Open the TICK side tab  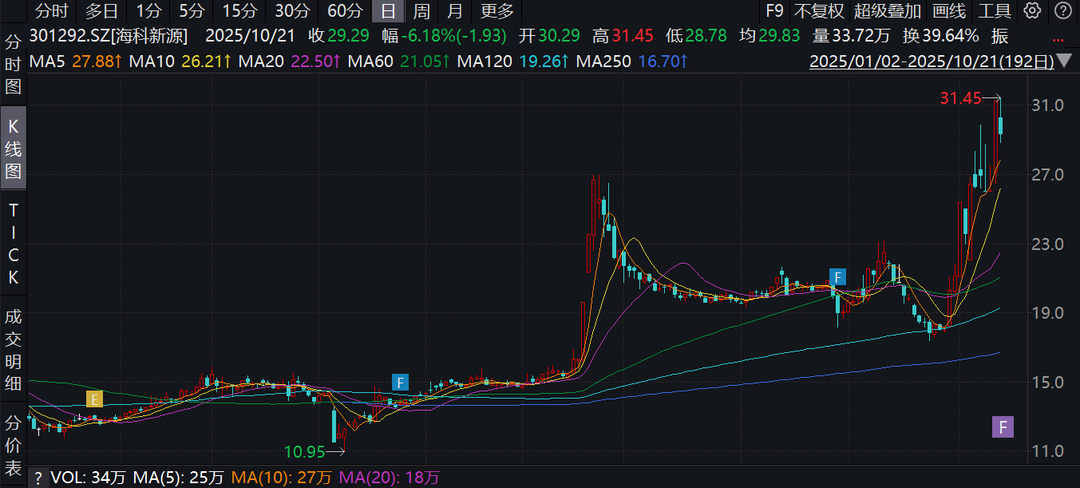point(13,243)
